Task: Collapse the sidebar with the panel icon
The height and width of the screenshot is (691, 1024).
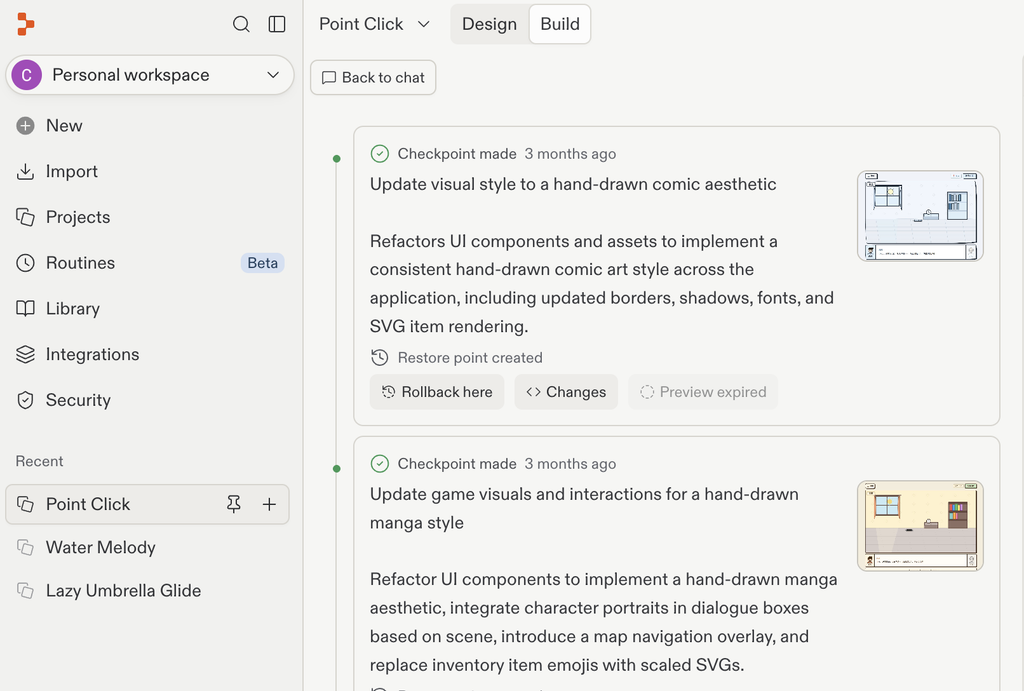Action: (277, 24)
